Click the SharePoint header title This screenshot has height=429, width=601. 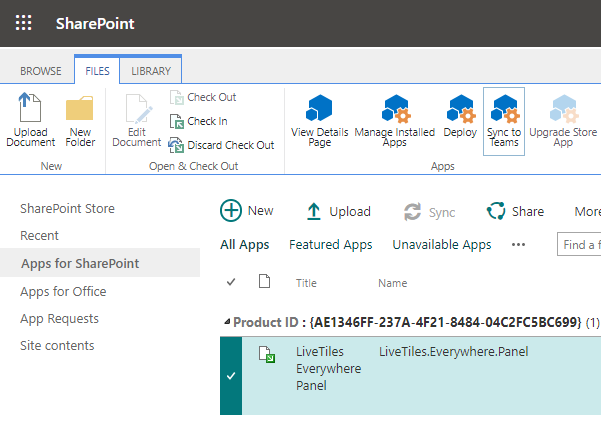tap(95, 23)
